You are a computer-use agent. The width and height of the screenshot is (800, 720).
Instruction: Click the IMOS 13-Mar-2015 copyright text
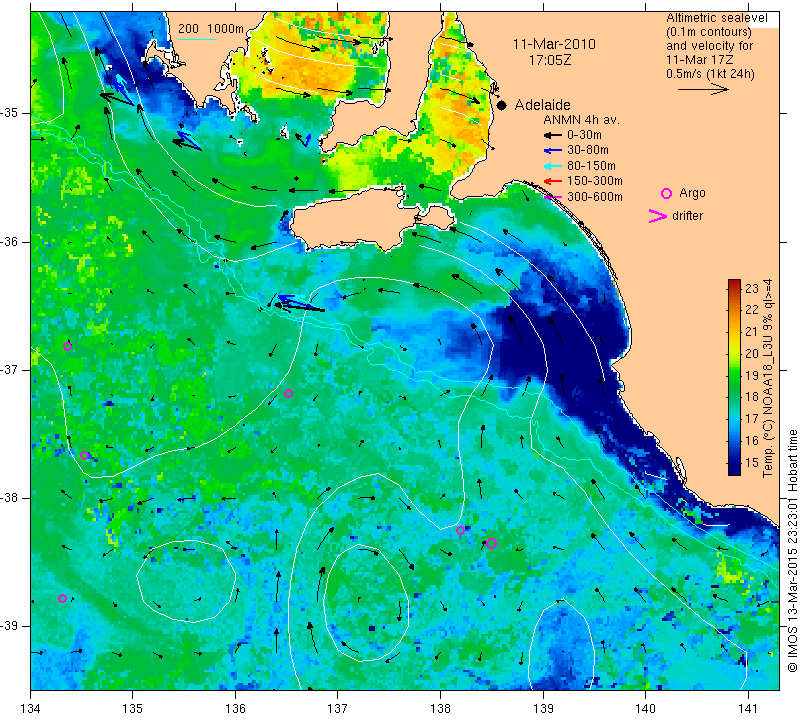792,551
